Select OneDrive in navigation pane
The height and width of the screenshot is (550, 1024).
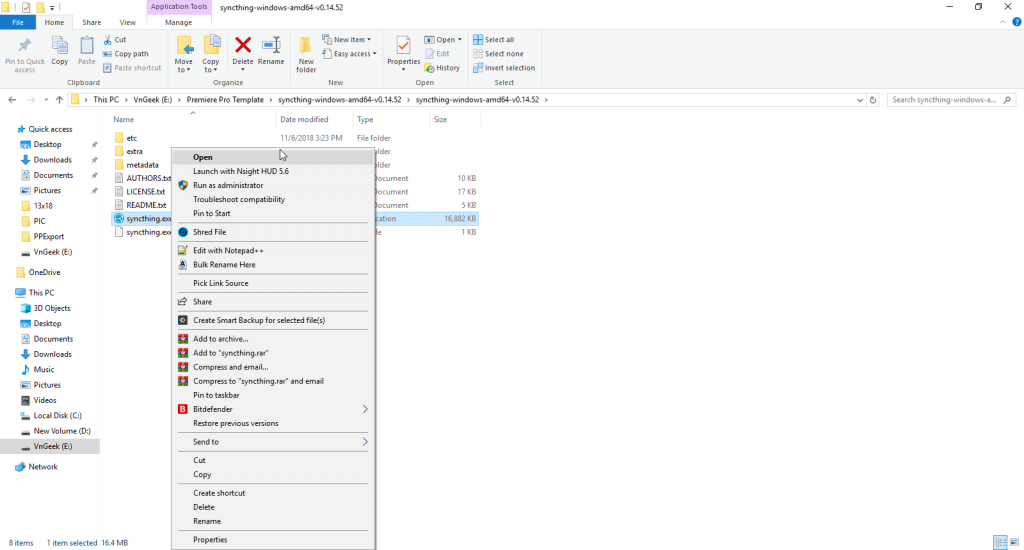[44, 272]
